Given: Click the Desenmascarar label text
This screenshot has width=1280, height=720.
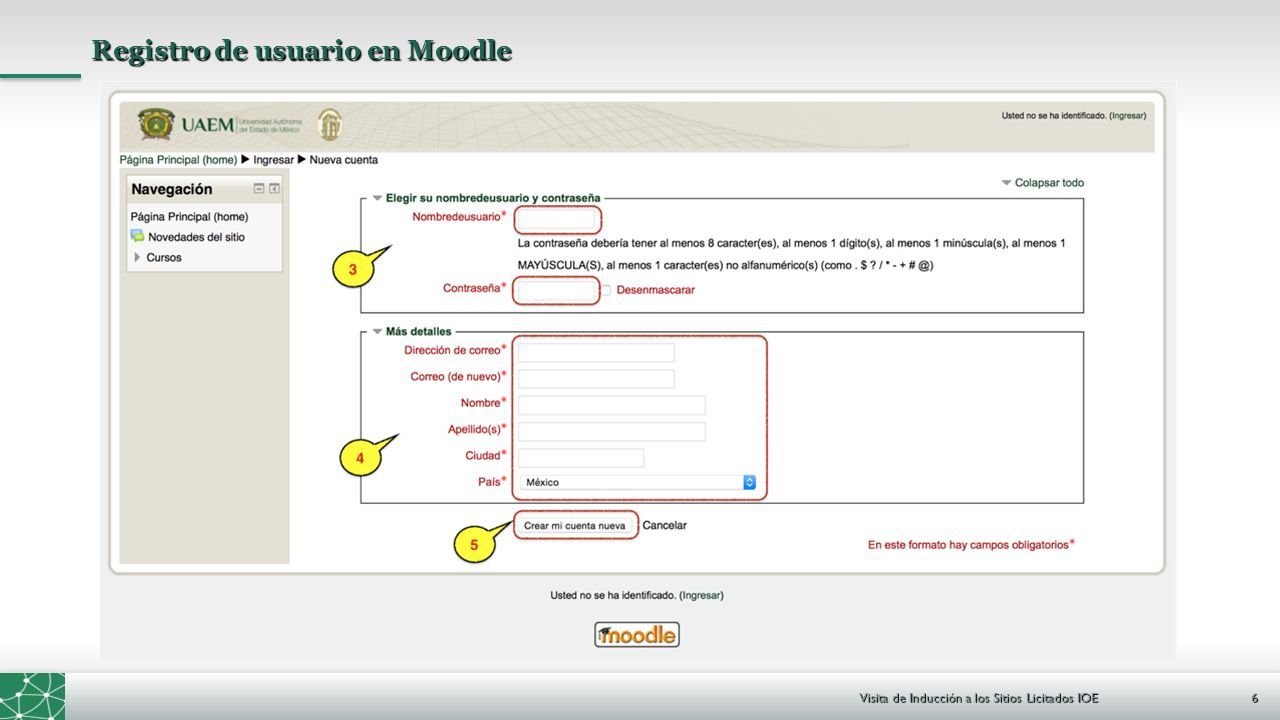Looking at the screenshot, I should coord(655,290).
